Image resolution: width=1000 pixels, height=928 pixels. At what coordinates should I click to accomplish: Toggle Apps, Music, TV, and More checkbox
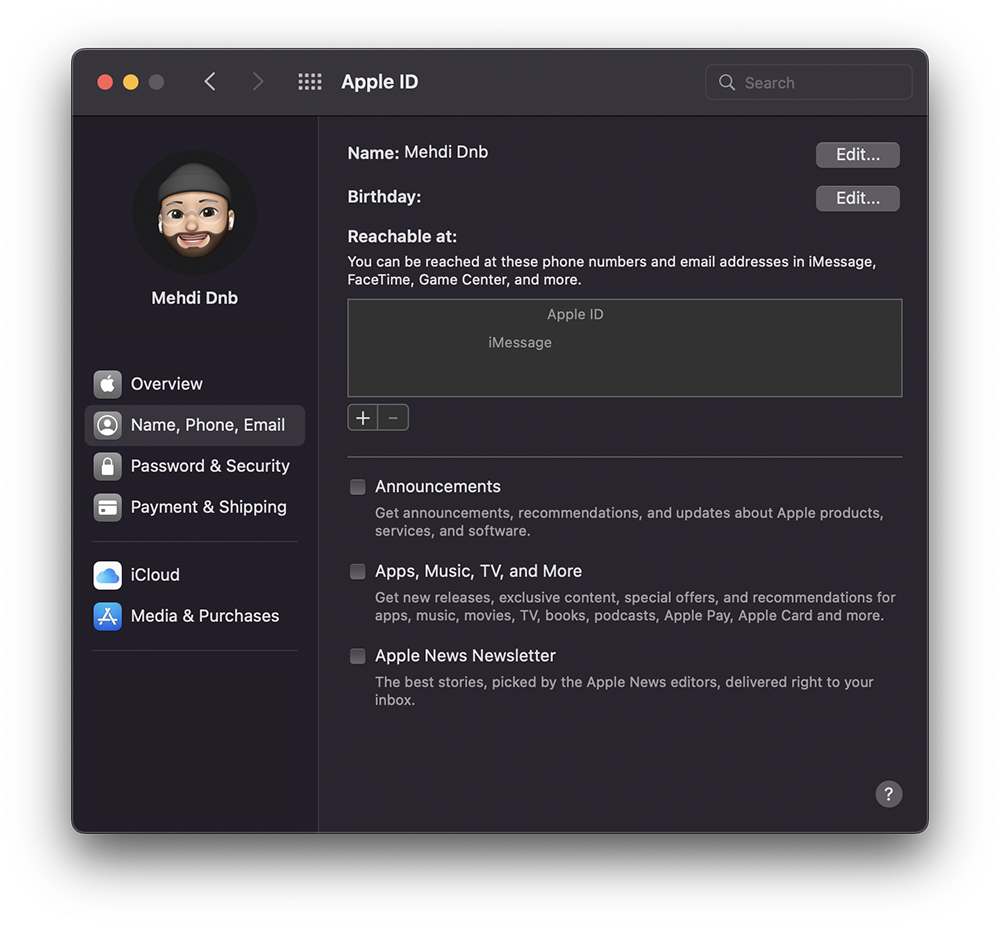pos(358,571)
